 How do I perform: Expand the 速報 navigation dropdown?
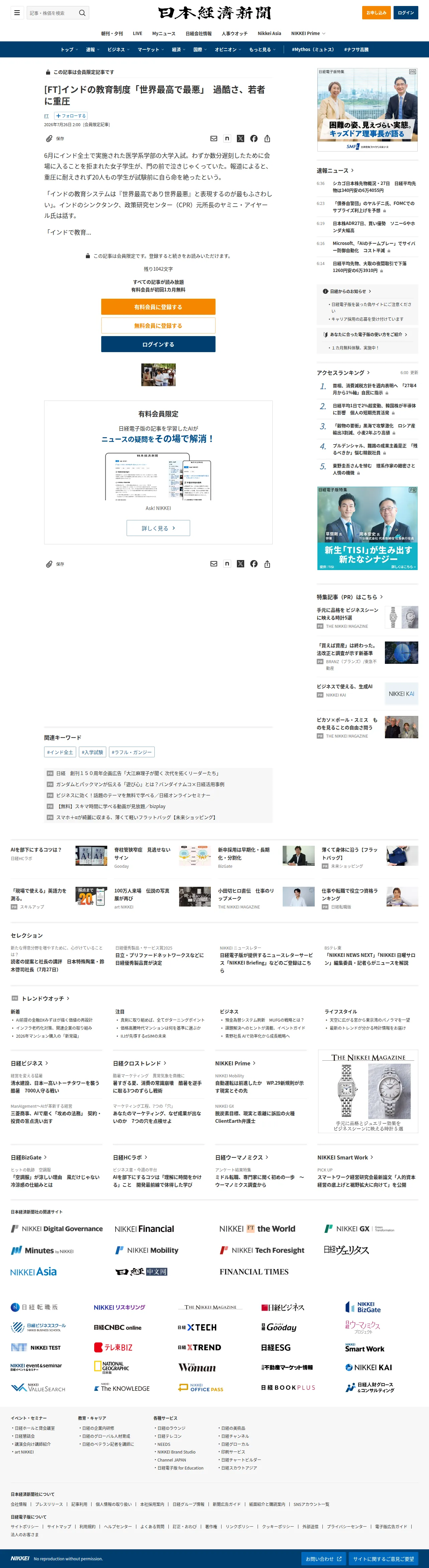(92, 50)
